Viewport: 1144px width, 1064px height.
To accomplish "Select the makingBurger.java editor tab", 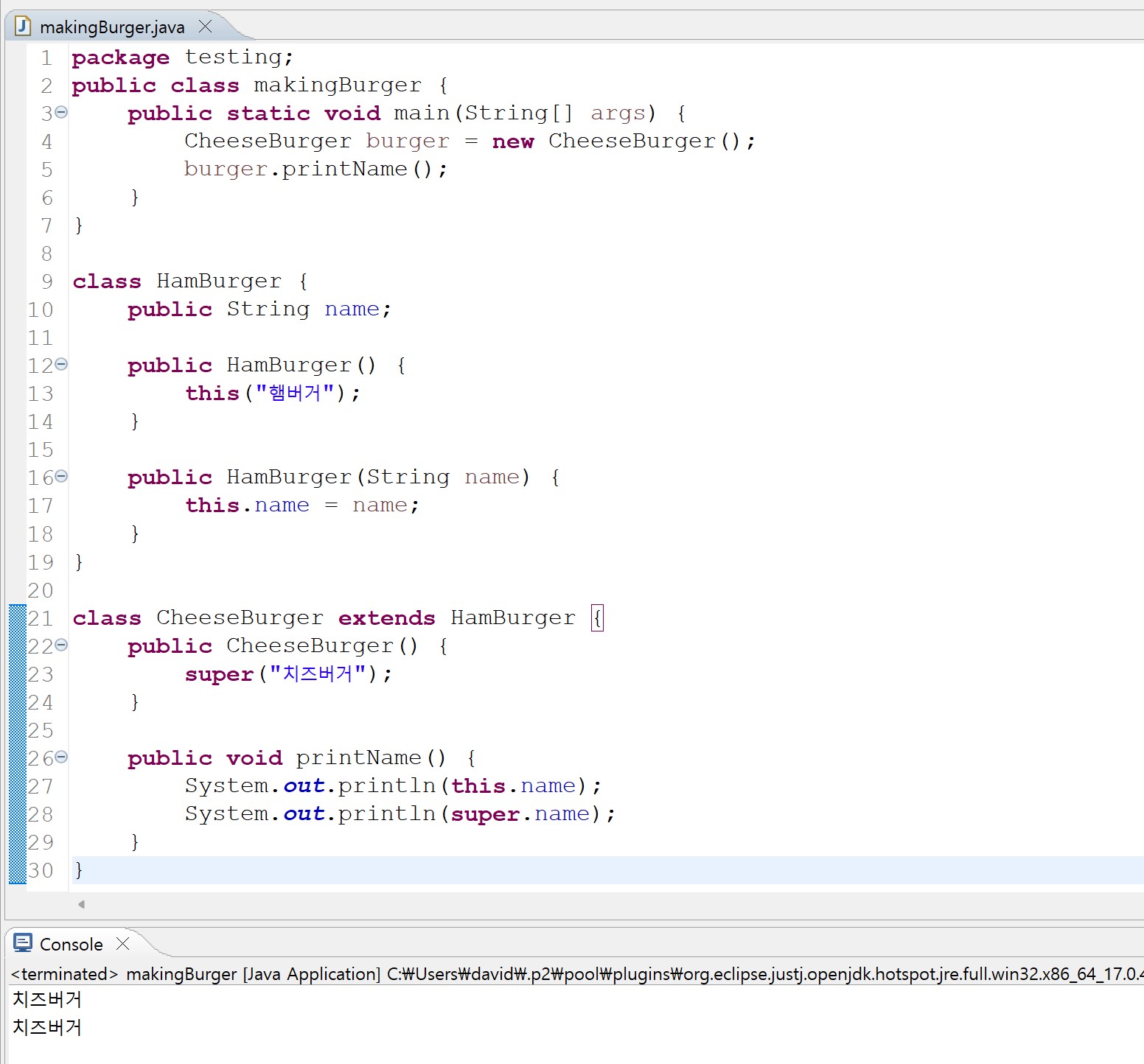I will tap(112, 27).
